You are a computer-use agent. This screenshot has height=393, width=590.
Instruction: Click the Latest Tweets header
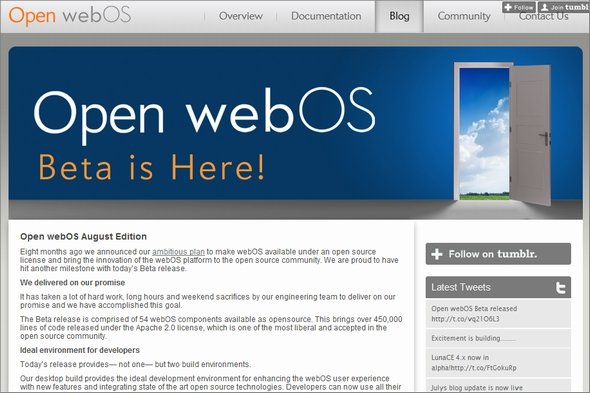pos(498,288)
